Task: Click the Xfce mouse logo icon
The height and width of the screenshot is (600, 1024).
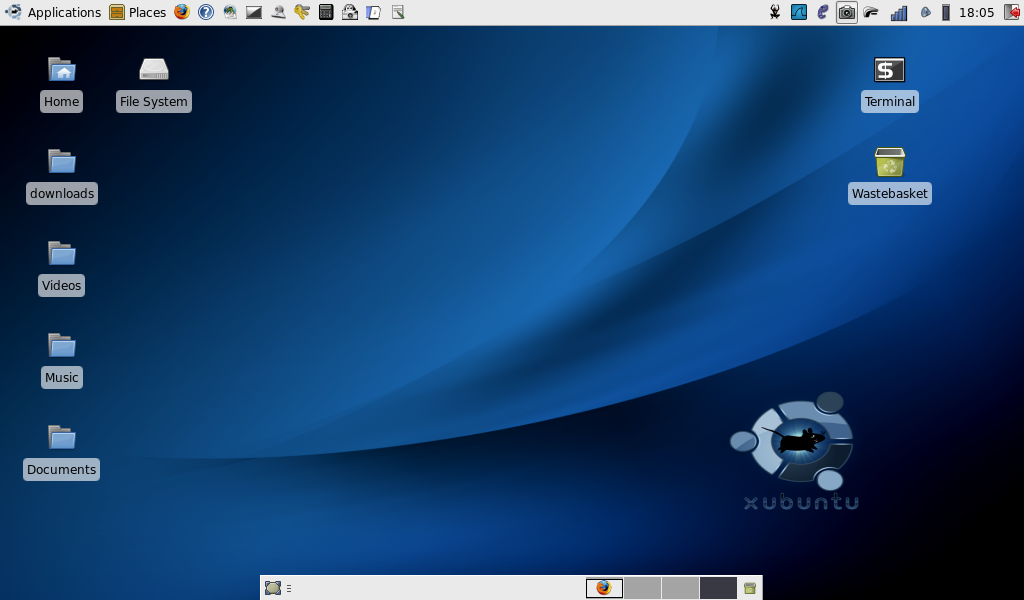Action: [x=13, y=12]
